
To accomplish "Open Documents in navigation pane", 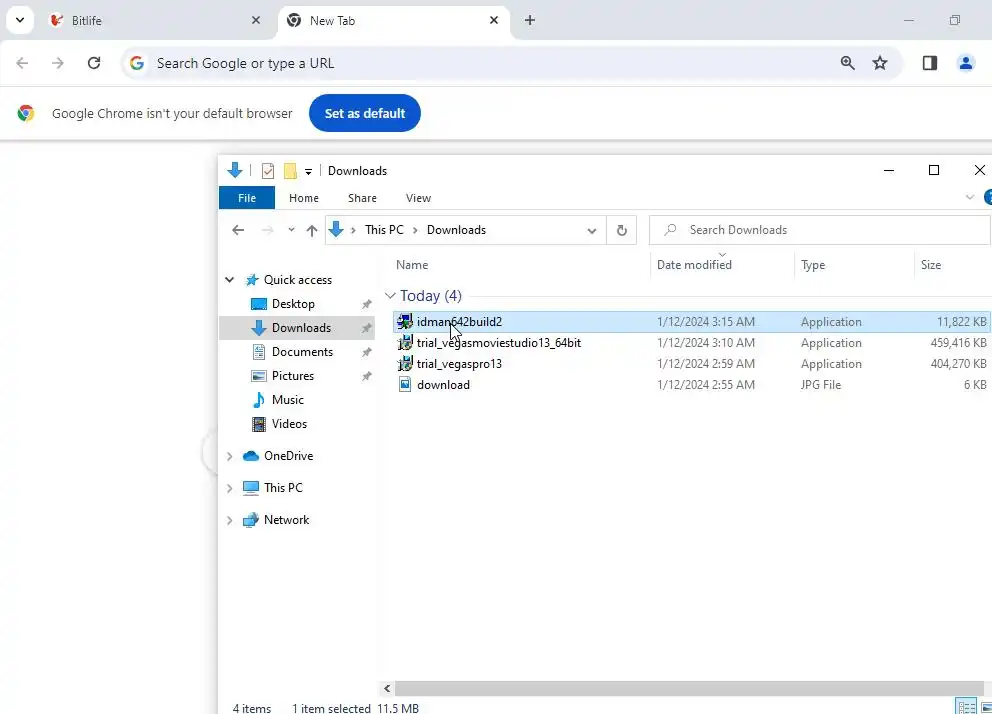I will 302,352.
